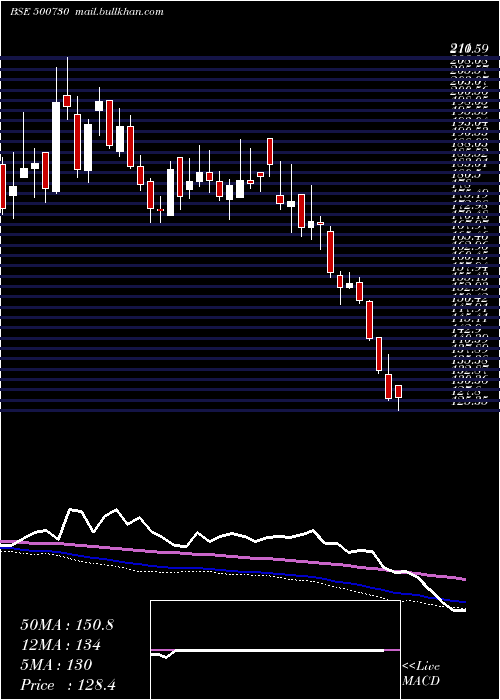The height and width of the screenshot is (700, 500).
Task: Click the Price : 128.4 label
Action: point(68,685)
